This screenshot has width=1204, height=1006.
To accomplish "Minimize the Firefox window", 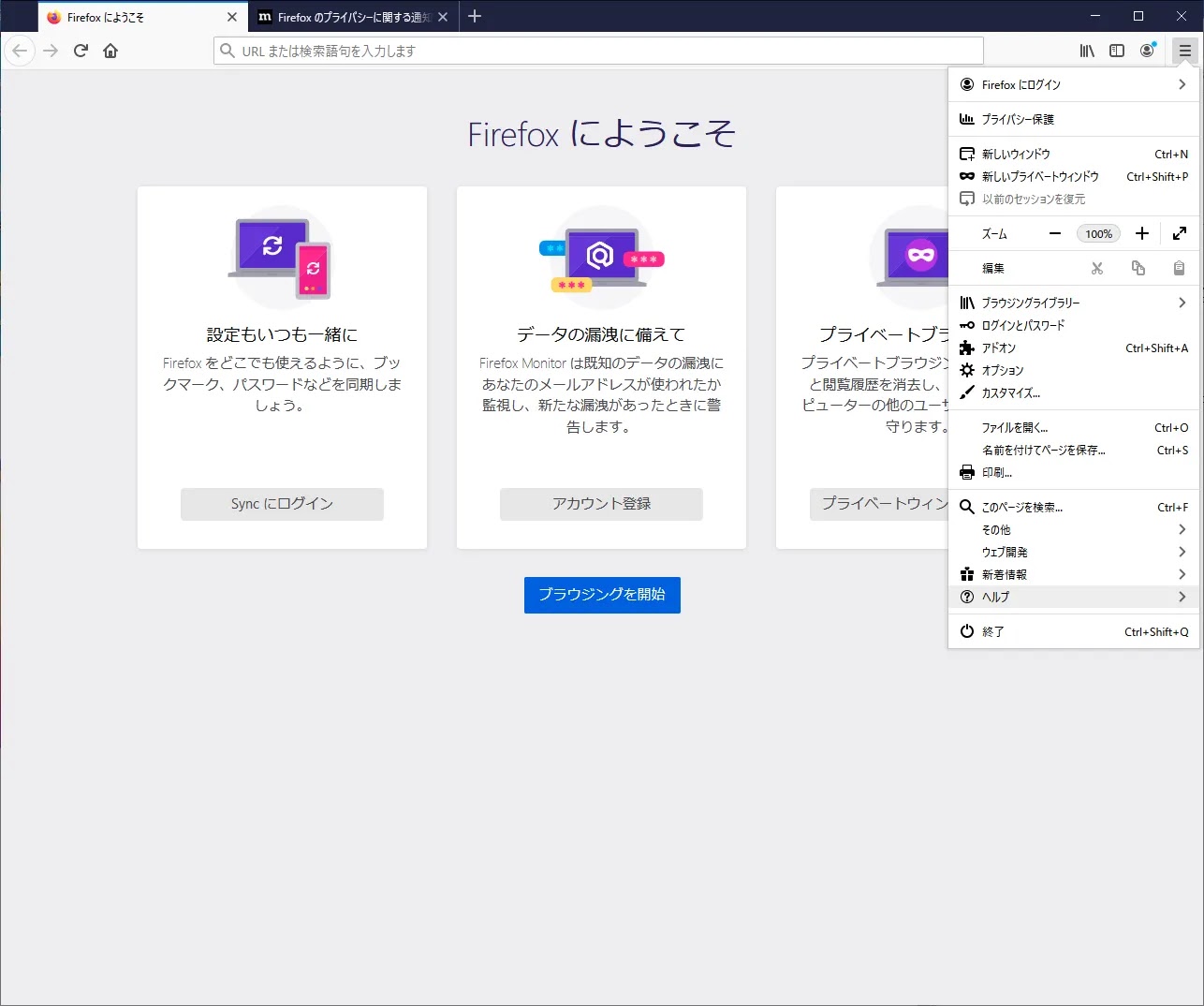I will (x=1096, y=16).
